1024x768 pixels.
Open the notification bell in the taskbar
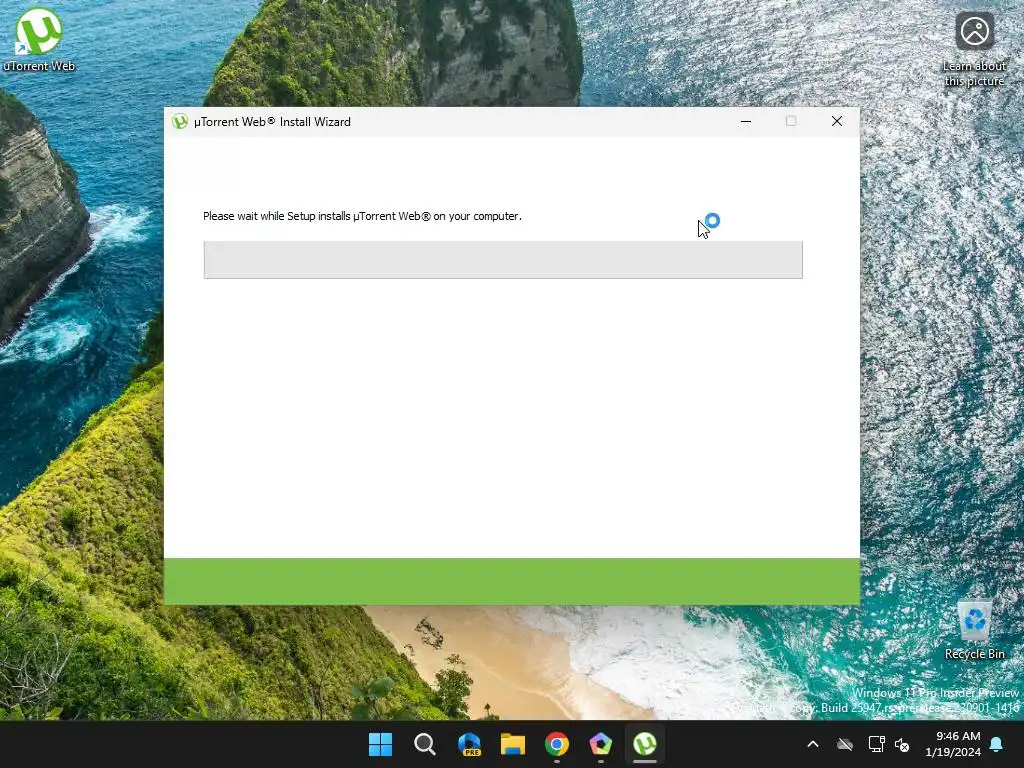pos(997,744)
